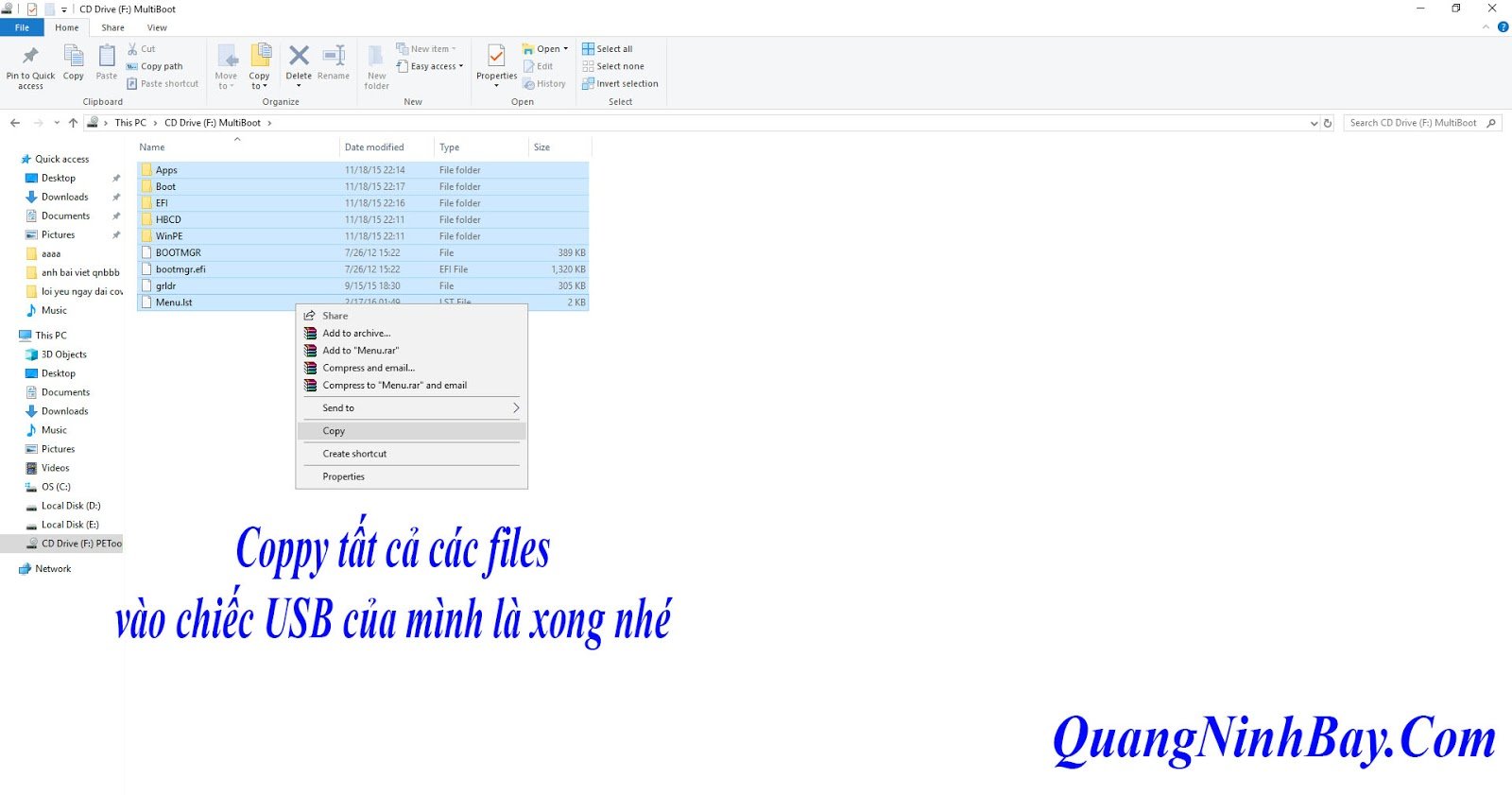
Task: Click This PC in address breadcrumb
Action: [130, 123]
